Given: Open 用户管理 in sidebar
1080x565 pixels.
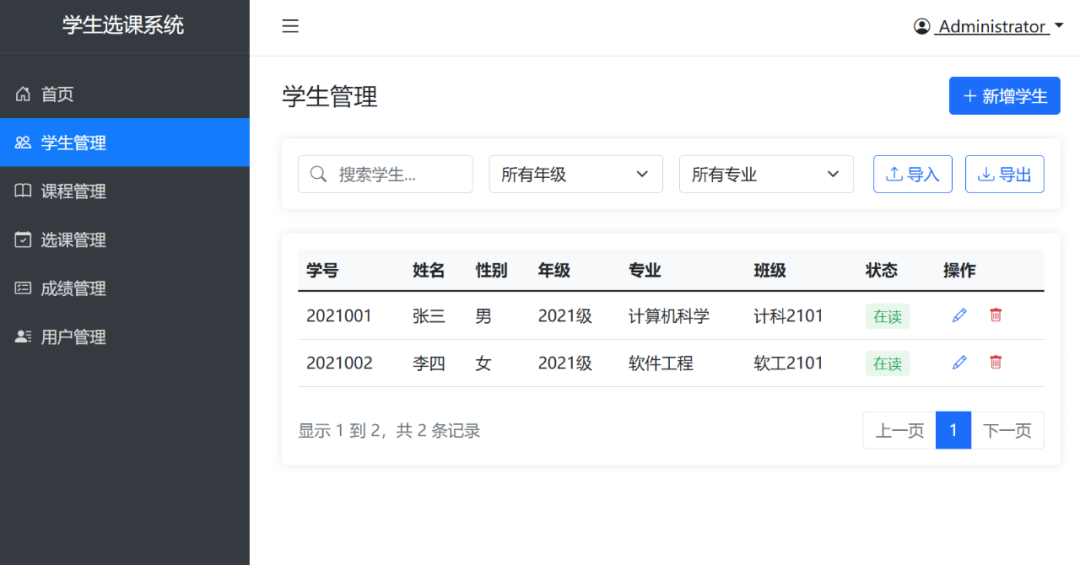Looking at the screenshot, I should (125, 337).
